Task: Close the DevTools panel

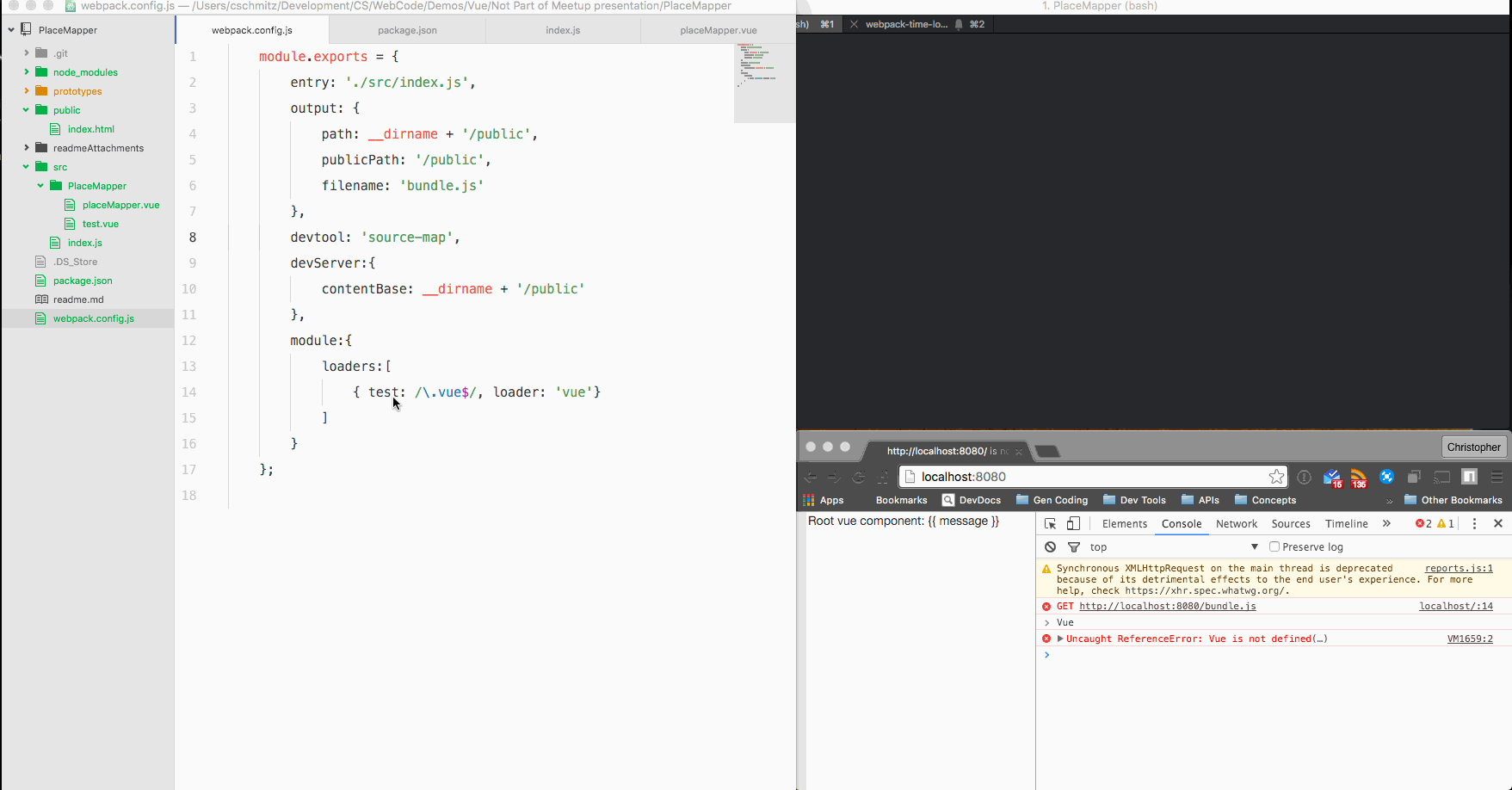Action: click(1498, 523)
